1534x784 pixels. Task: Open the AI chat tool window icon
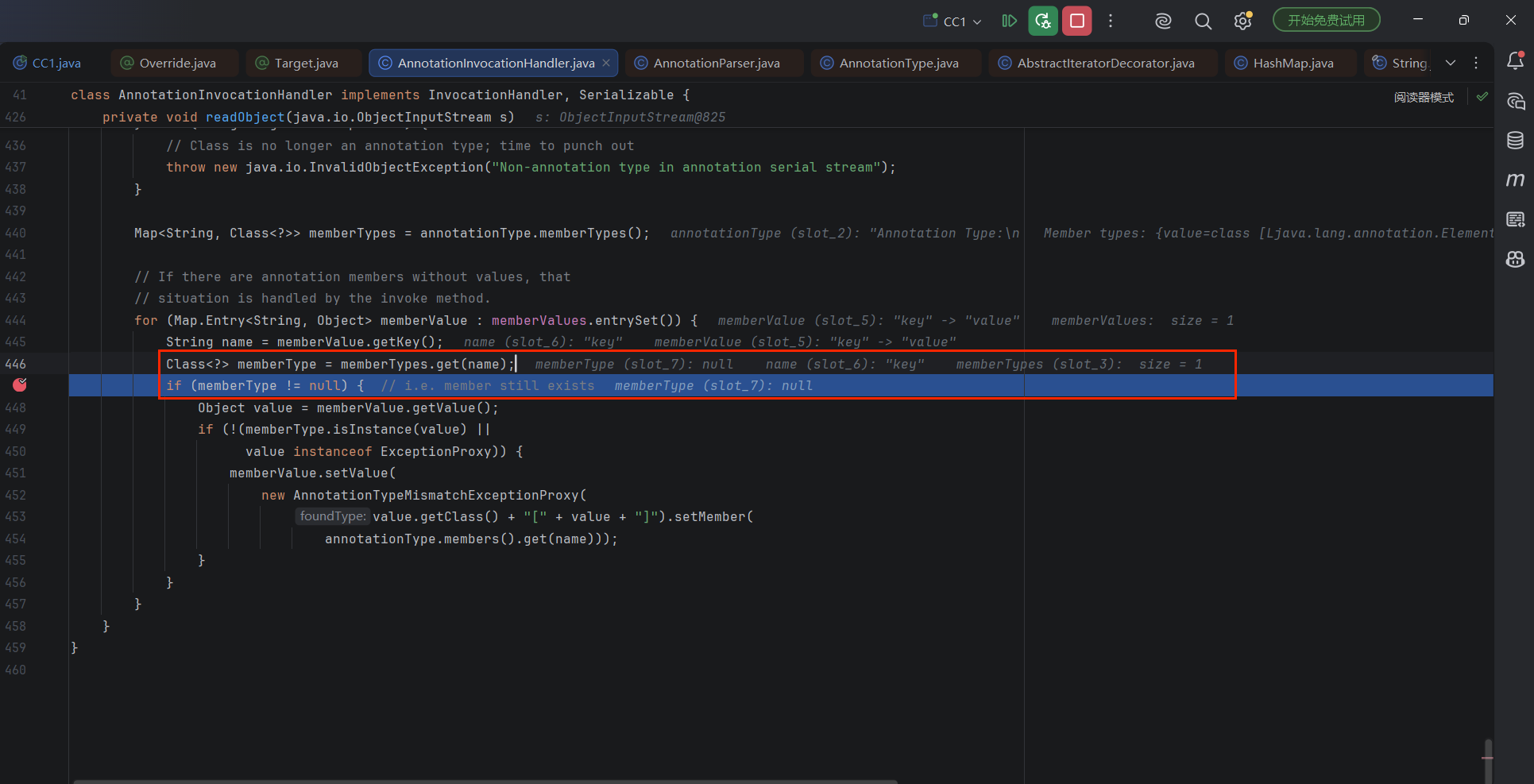(1515, 101)
